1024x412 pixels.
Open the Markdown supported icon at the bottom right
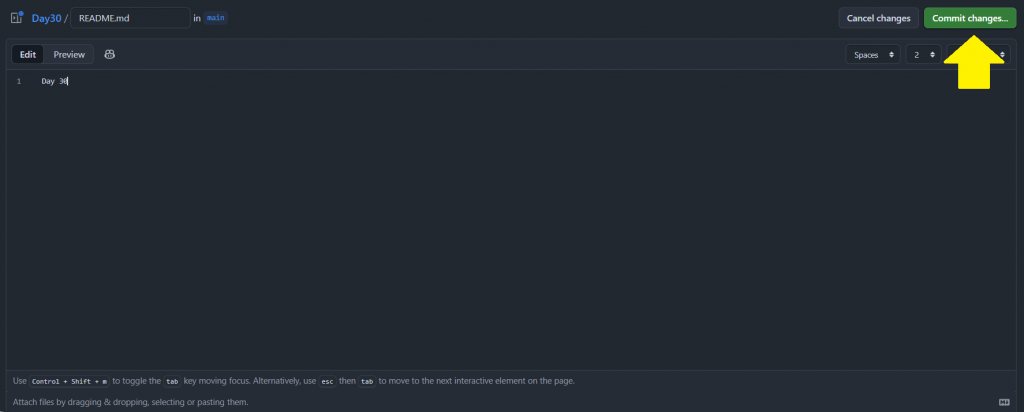point(1004,402)
